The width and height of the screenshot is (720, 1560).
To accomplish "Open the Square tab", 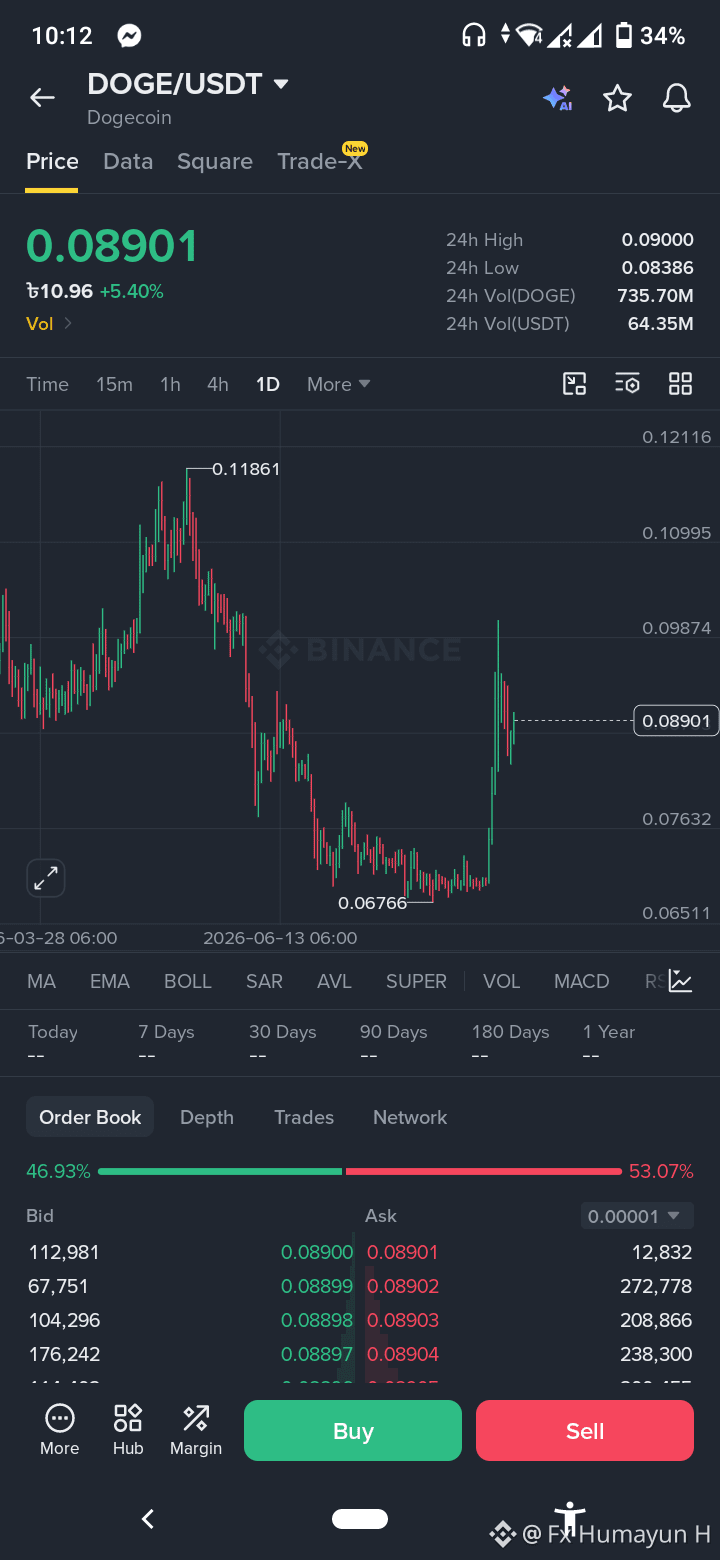I will click(x=215, y=162).
